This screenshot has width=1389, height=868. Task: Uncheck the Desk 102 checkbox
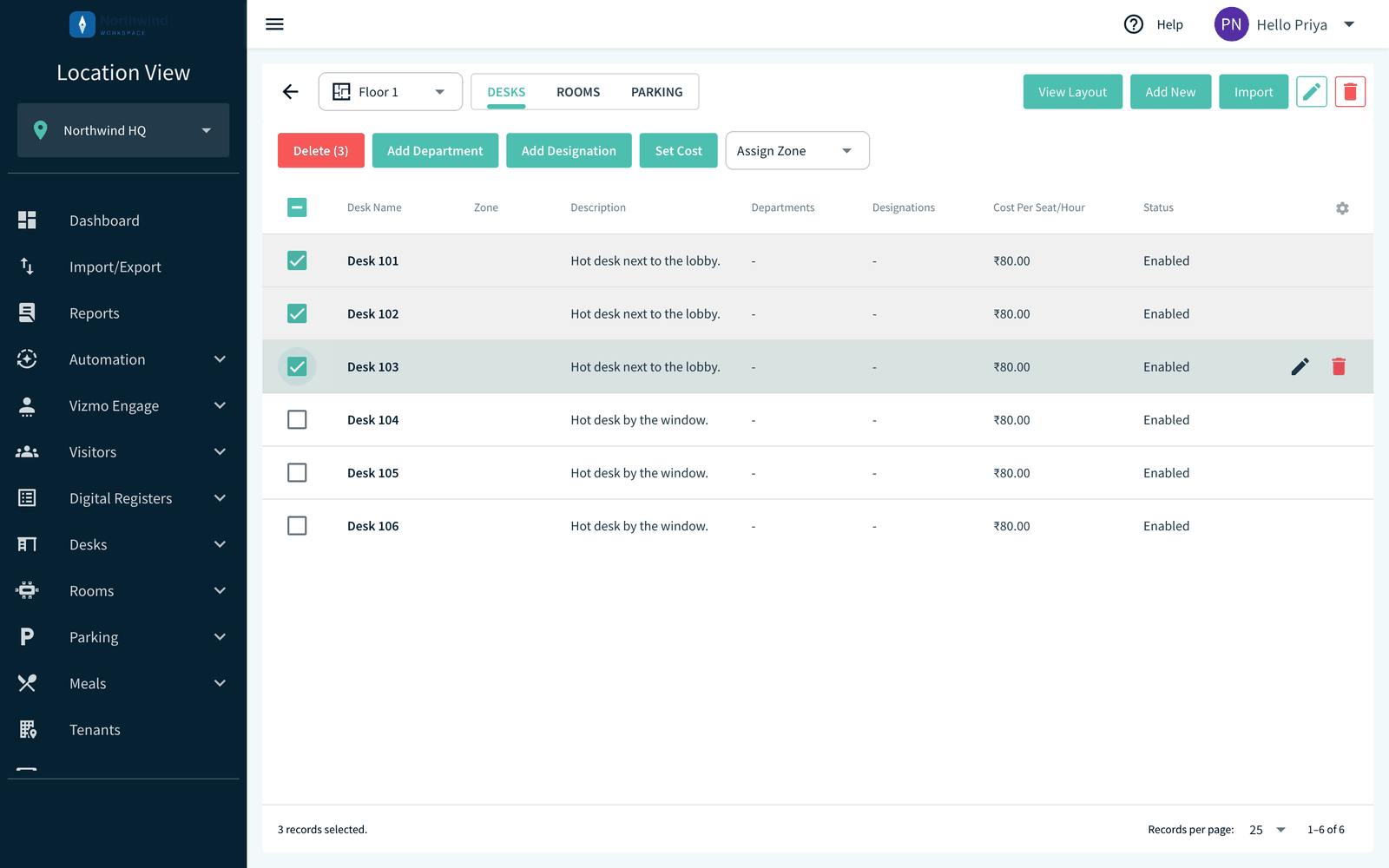click(297, 313)
